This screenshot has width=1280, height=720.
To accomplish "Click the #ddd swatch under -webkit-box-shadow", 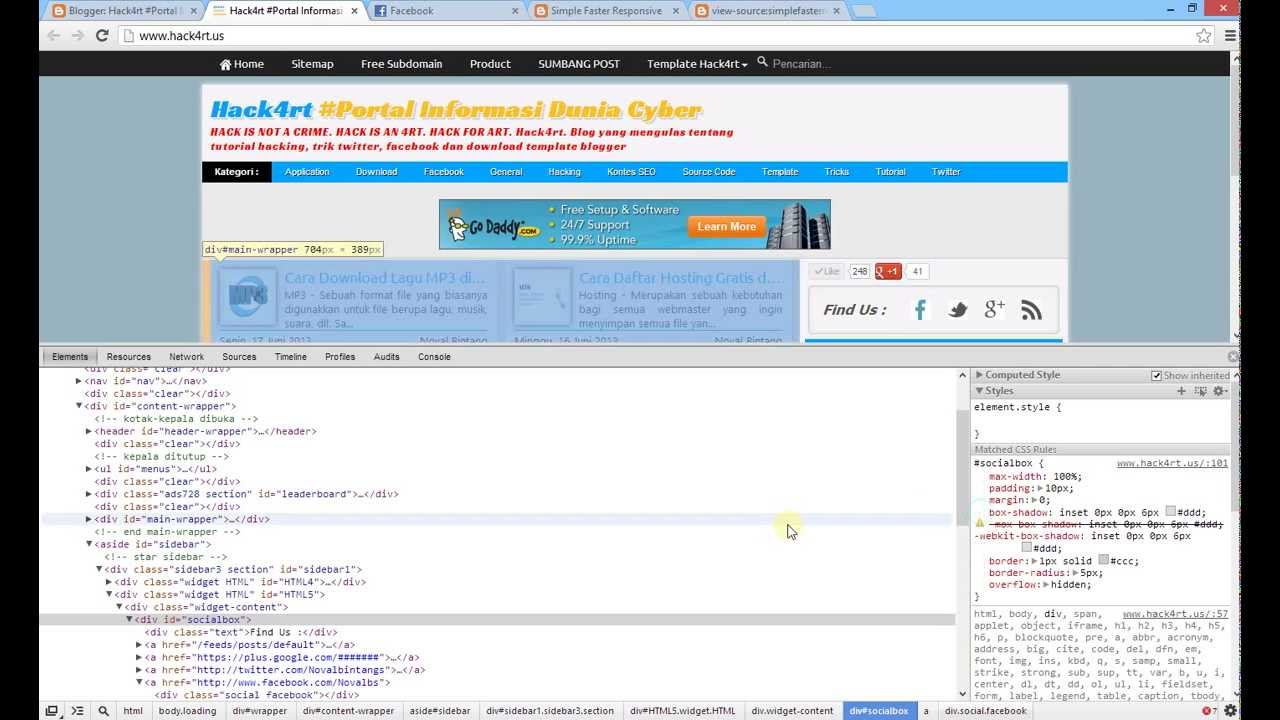I will click(x=1027, y=548).
